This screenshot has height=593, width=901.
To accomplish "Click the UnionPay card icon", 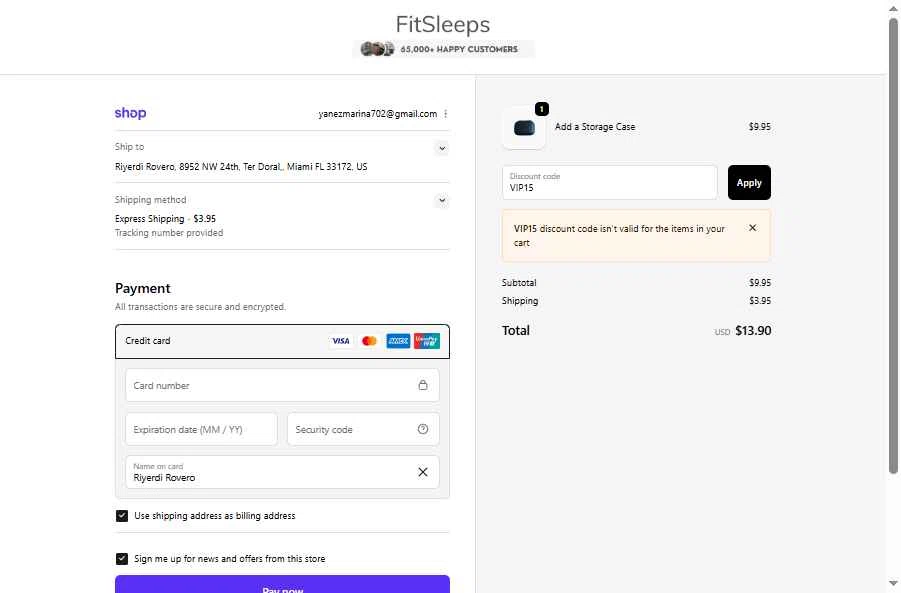I will (x=426, y=341).
